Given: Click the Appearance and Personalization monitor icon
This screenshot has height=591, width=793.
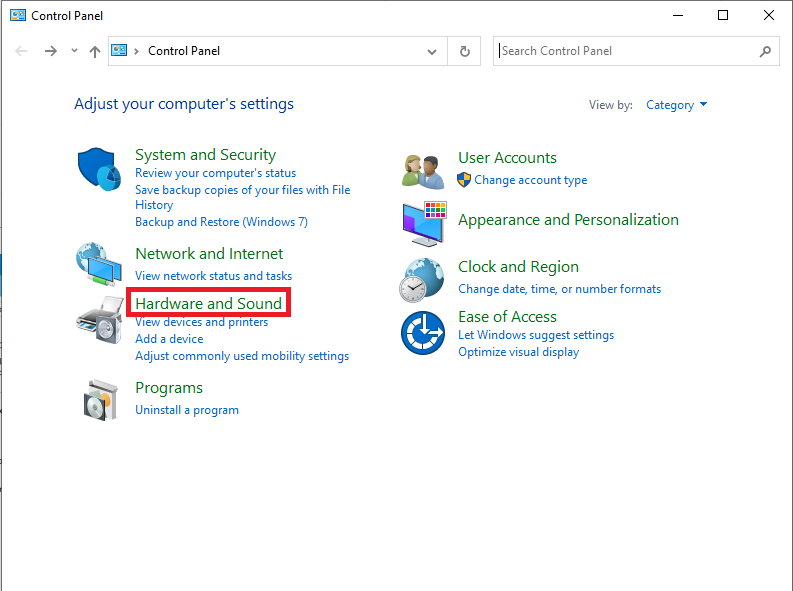Looking at the screenshot, I should coord(424,223).
